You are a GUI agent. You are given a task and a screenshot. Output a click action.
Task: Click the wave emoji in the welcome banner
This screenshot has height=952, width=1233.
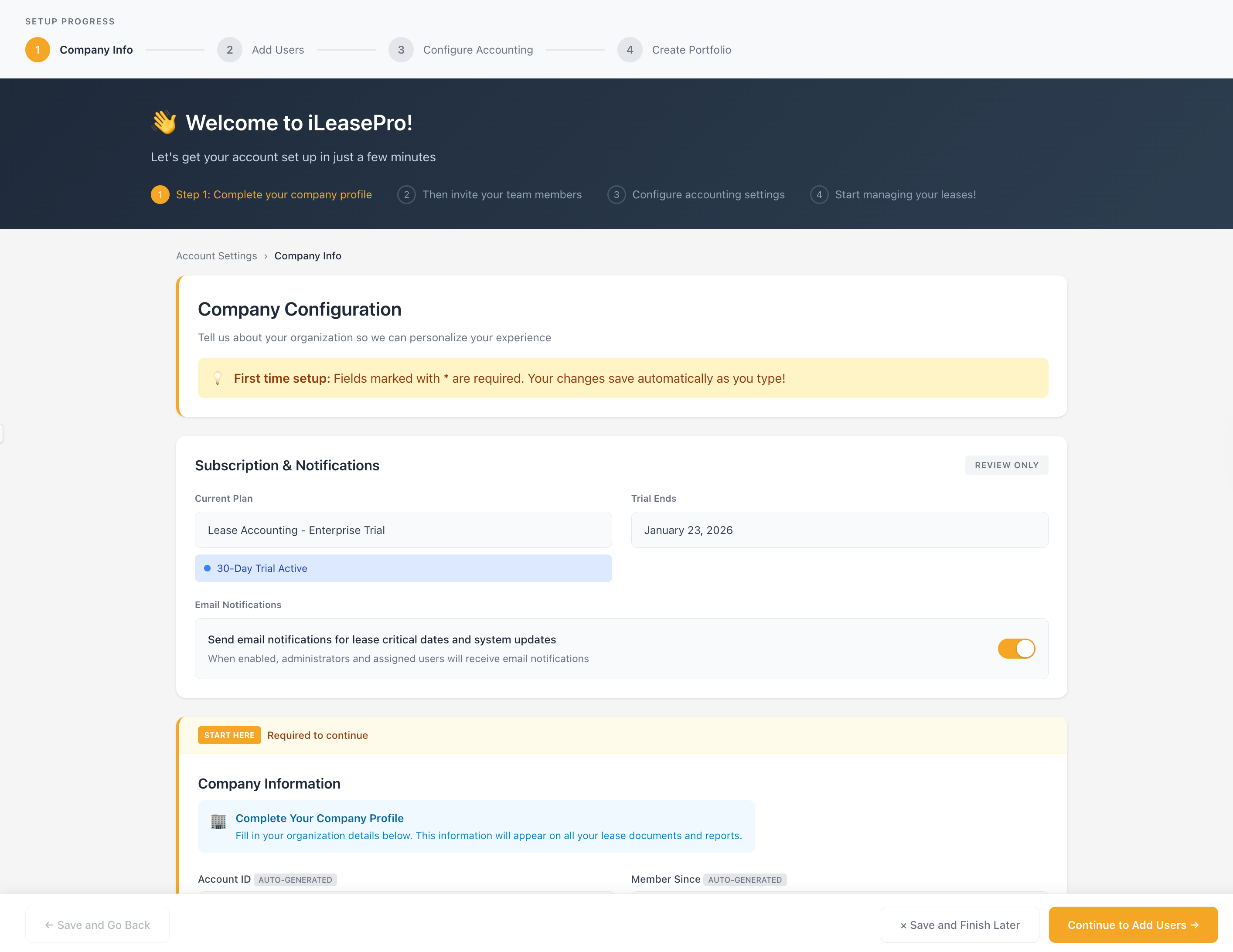(164, 122)
